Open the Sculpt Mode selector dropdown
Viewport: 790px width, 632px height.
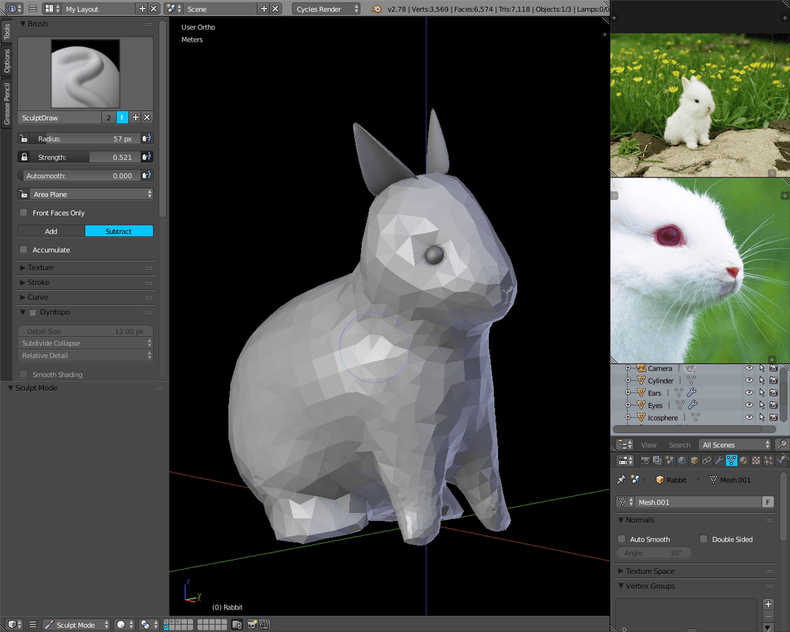click(x=76, y=624)
